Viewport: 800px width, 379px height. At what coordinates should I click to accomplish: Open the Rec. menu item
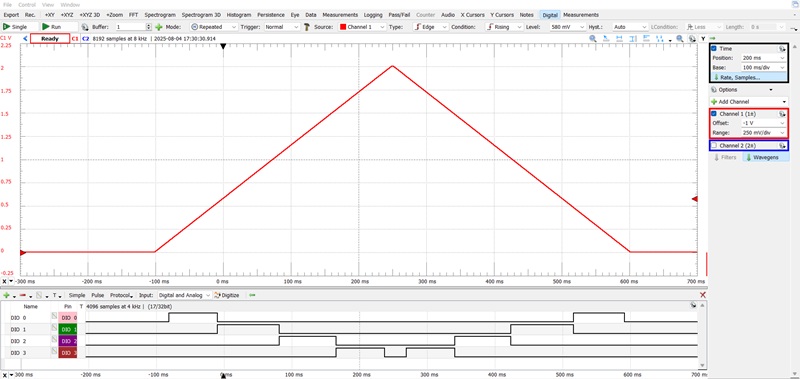[30, 15]
